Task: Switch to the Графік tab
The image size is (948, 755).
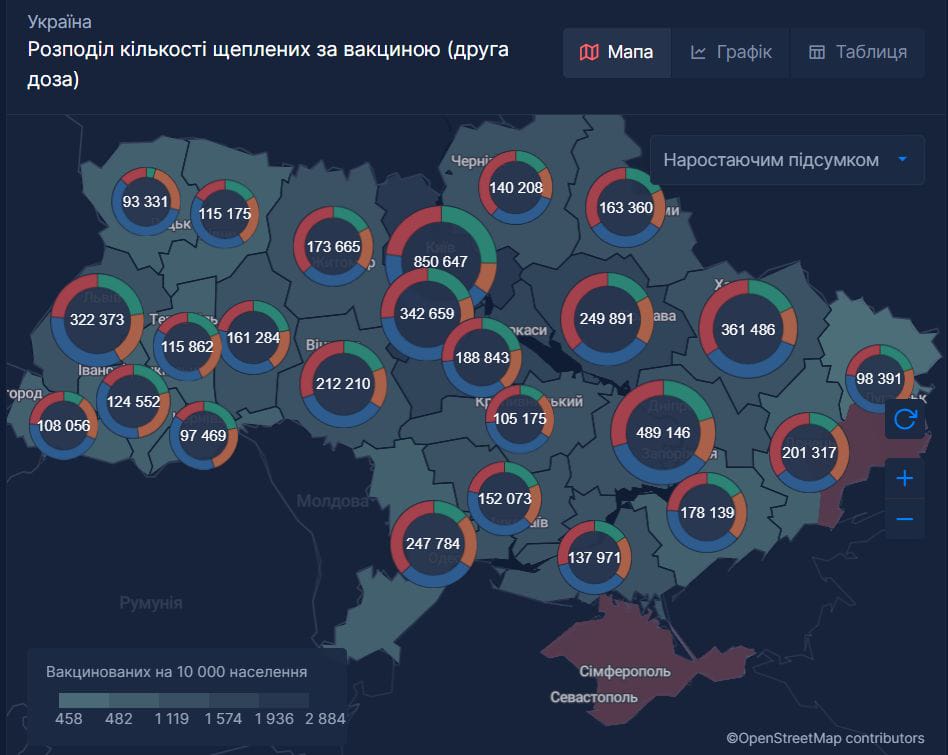Action: (x=730, y=52)
